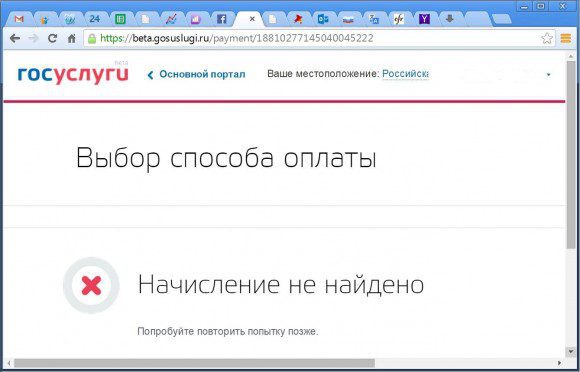
Task: Open the Facebook tab
Action: click(221, 19)
